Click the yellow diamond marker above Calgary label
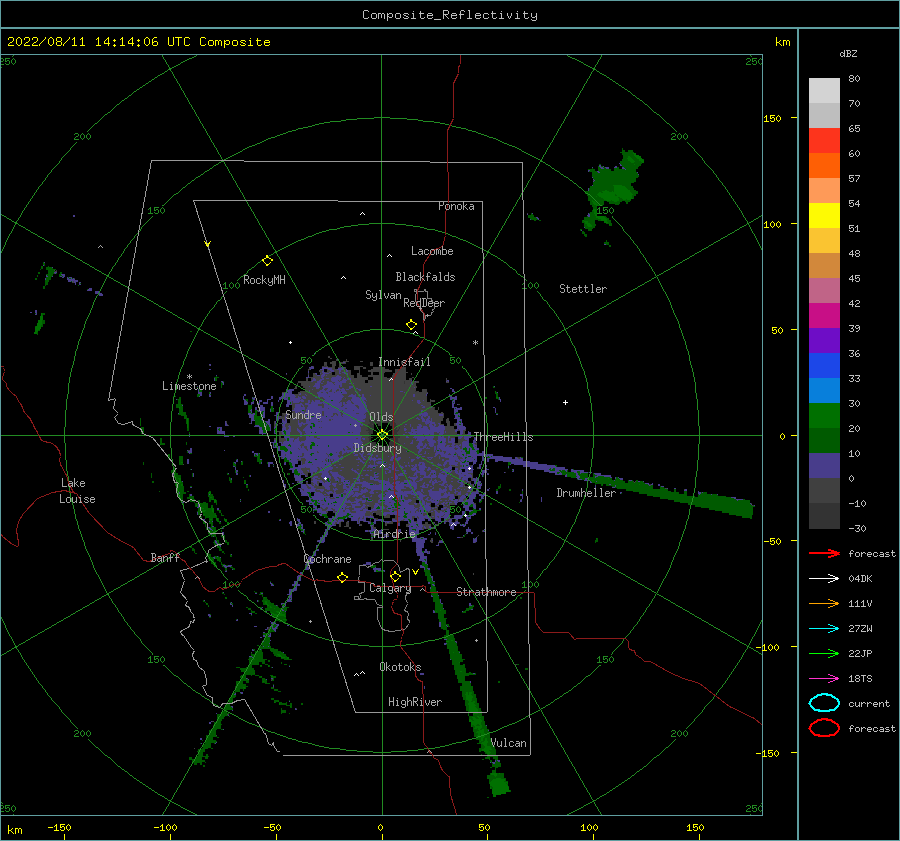This screenshot has width=900, height=841. 395,576
